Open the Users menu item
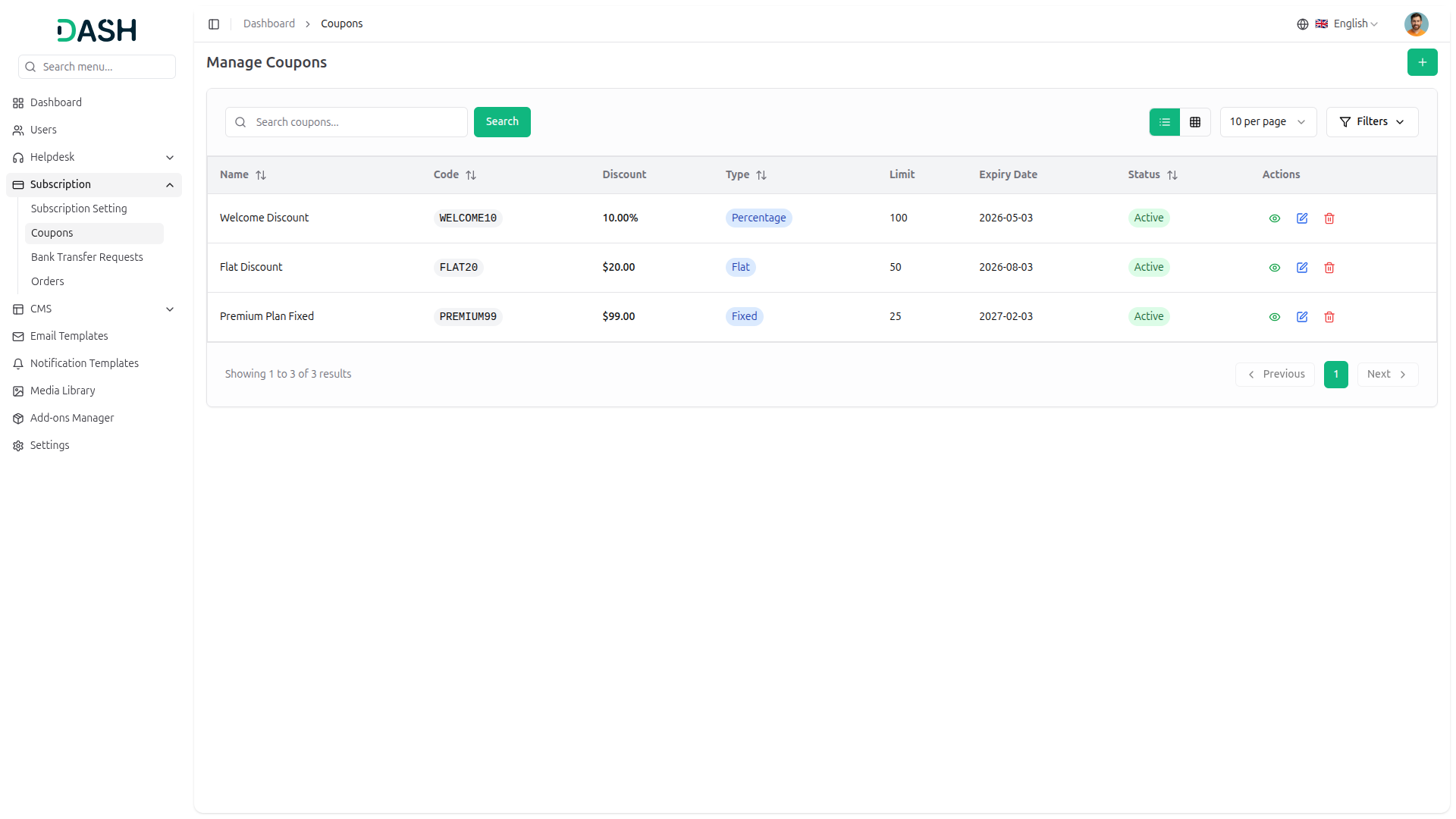This screenshot has height=819, width=1456. (94, 130)
